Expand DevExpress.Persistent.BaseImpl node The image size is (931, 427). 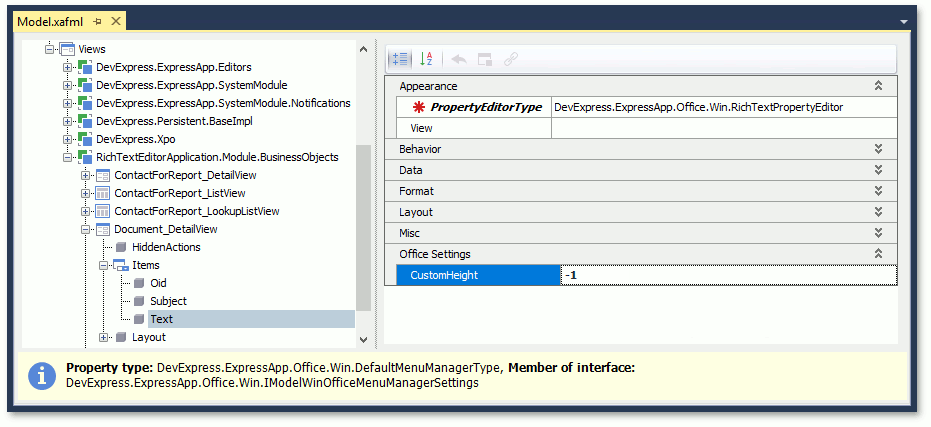68,121
